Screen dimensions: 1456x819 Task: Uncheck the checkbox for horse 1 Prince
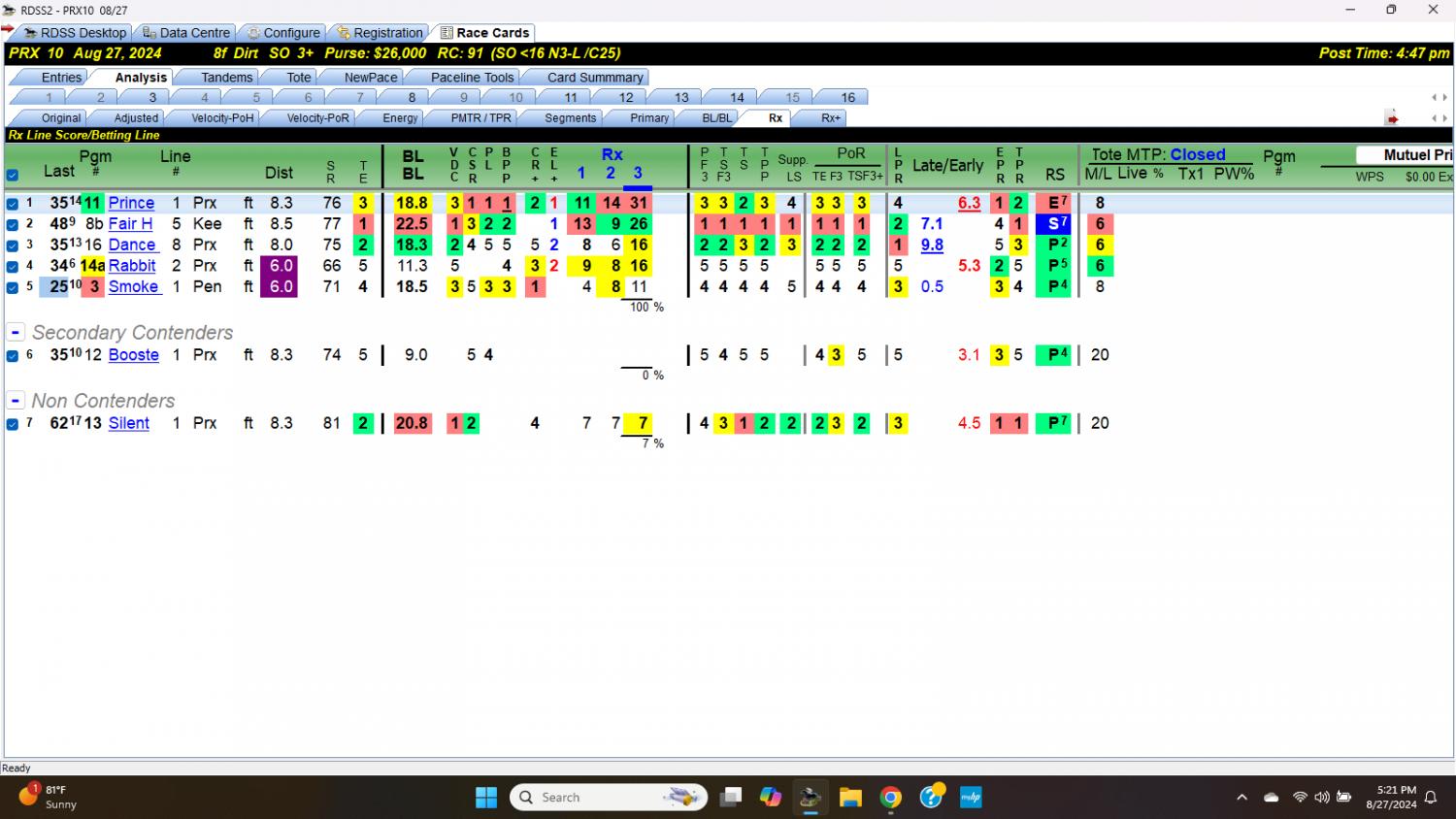click(x=12, y=204)
